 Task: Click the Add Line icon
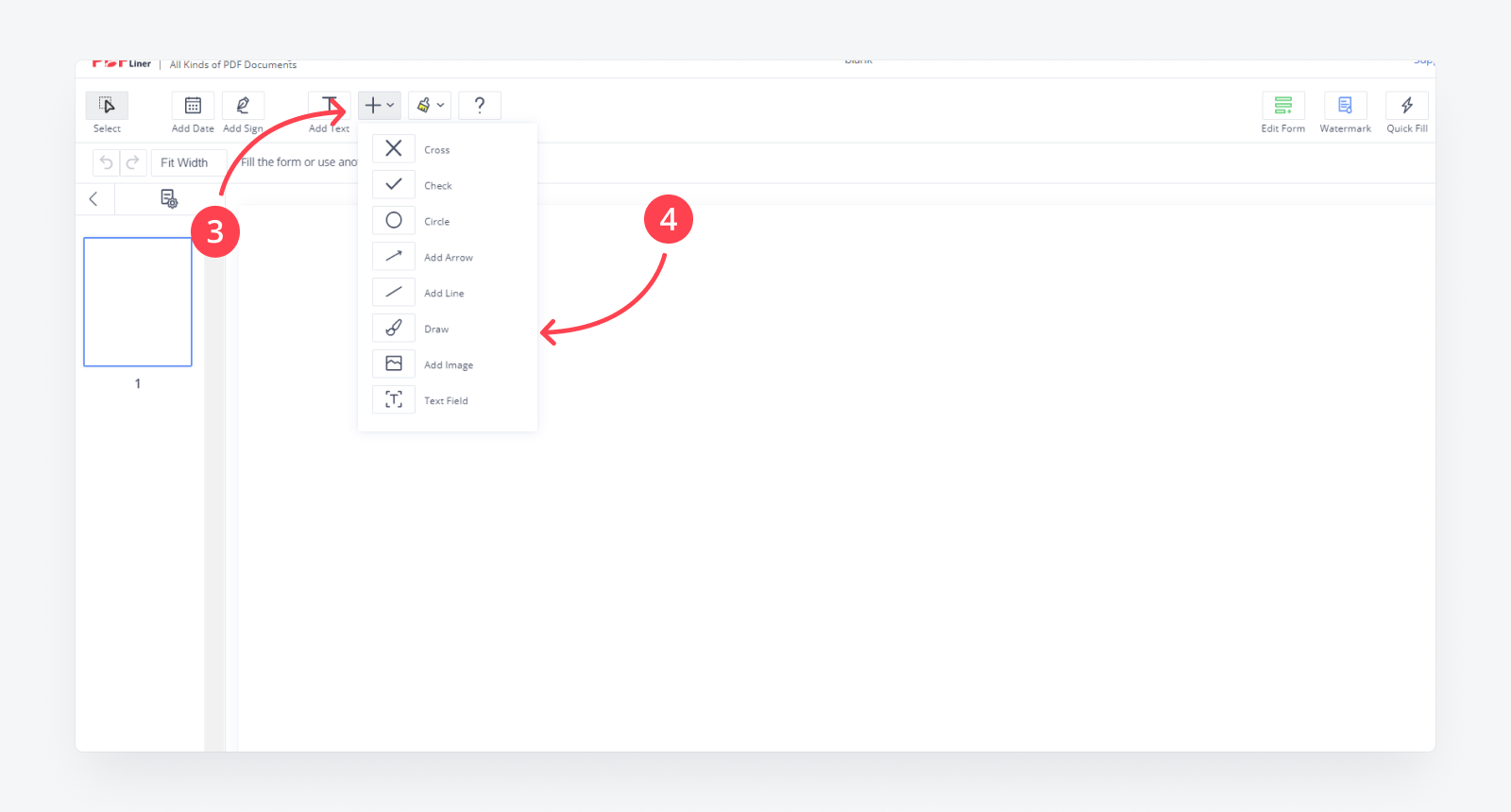click(x=394, y=292)
